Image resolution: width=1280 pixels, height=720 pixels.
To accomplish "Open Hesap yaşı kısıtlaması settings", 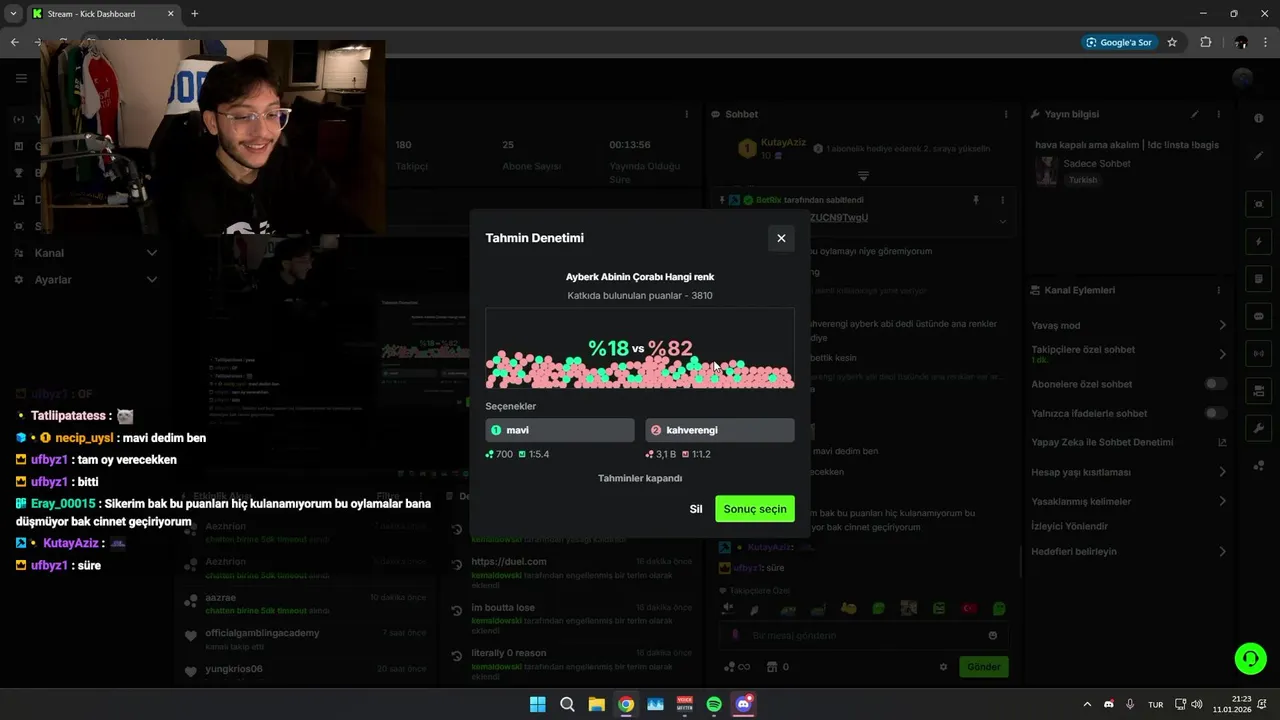I will (1129, 472).
